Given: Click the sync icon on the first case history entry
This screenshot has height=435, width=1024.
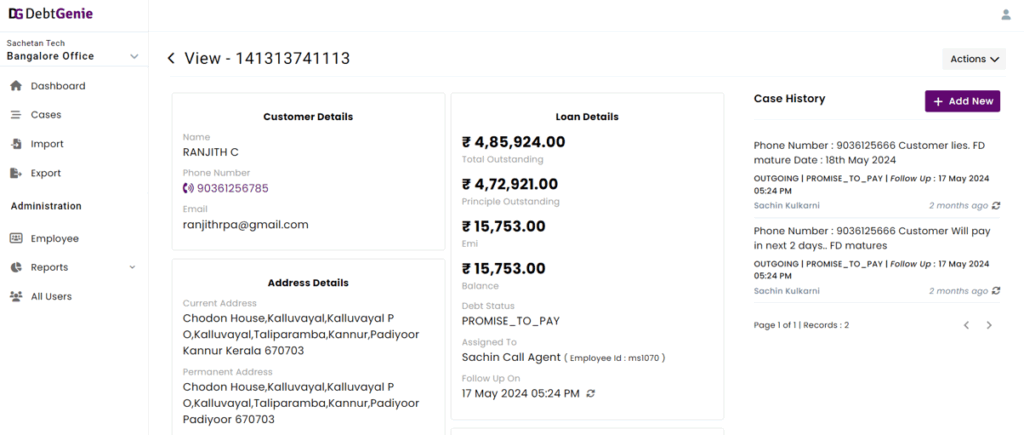Looking at the screenshot, I should tap(995, 206).
